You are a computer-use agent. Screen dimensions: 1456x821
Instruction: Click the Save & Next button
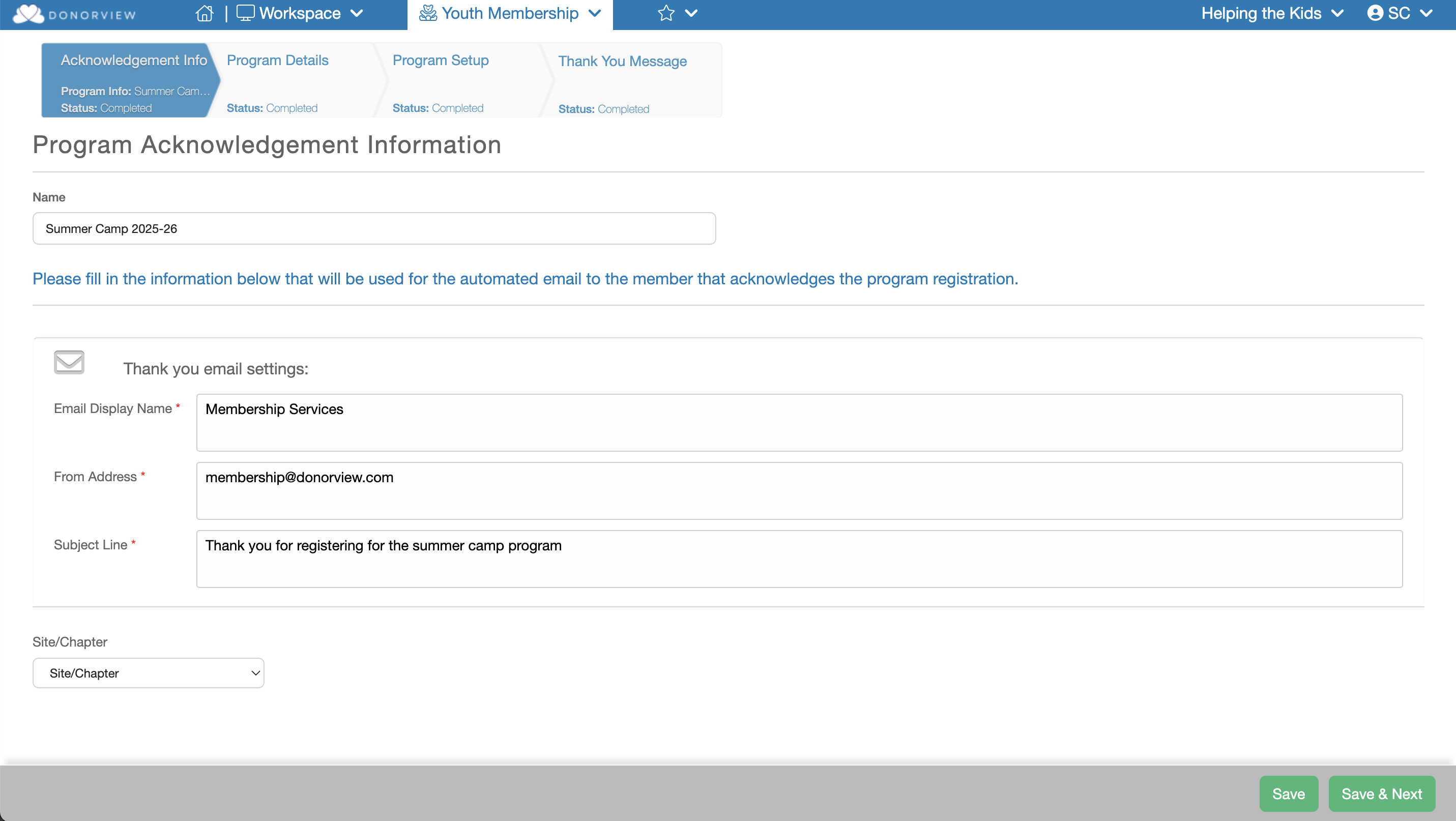pyautogui.click(x=1381, y=794)
